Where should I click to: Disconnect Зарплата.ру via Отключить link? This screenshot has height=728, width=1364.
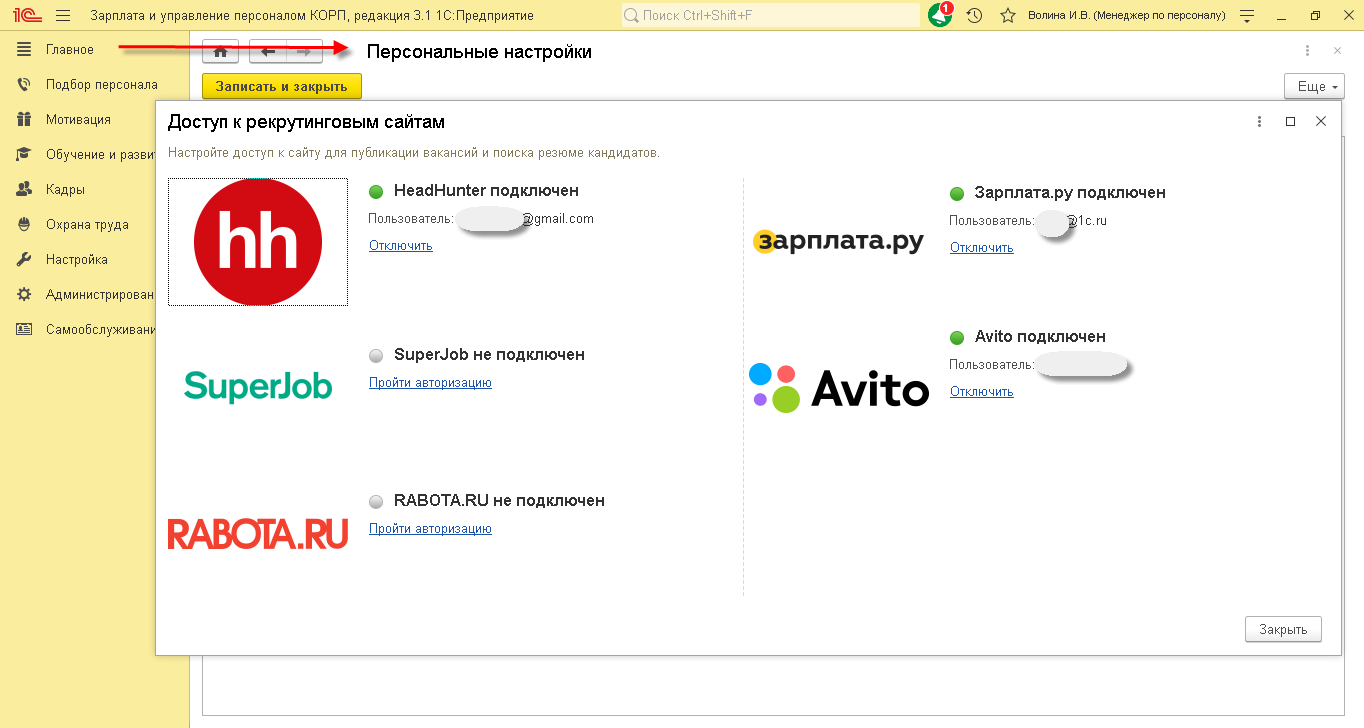click(x=982, y=248)
